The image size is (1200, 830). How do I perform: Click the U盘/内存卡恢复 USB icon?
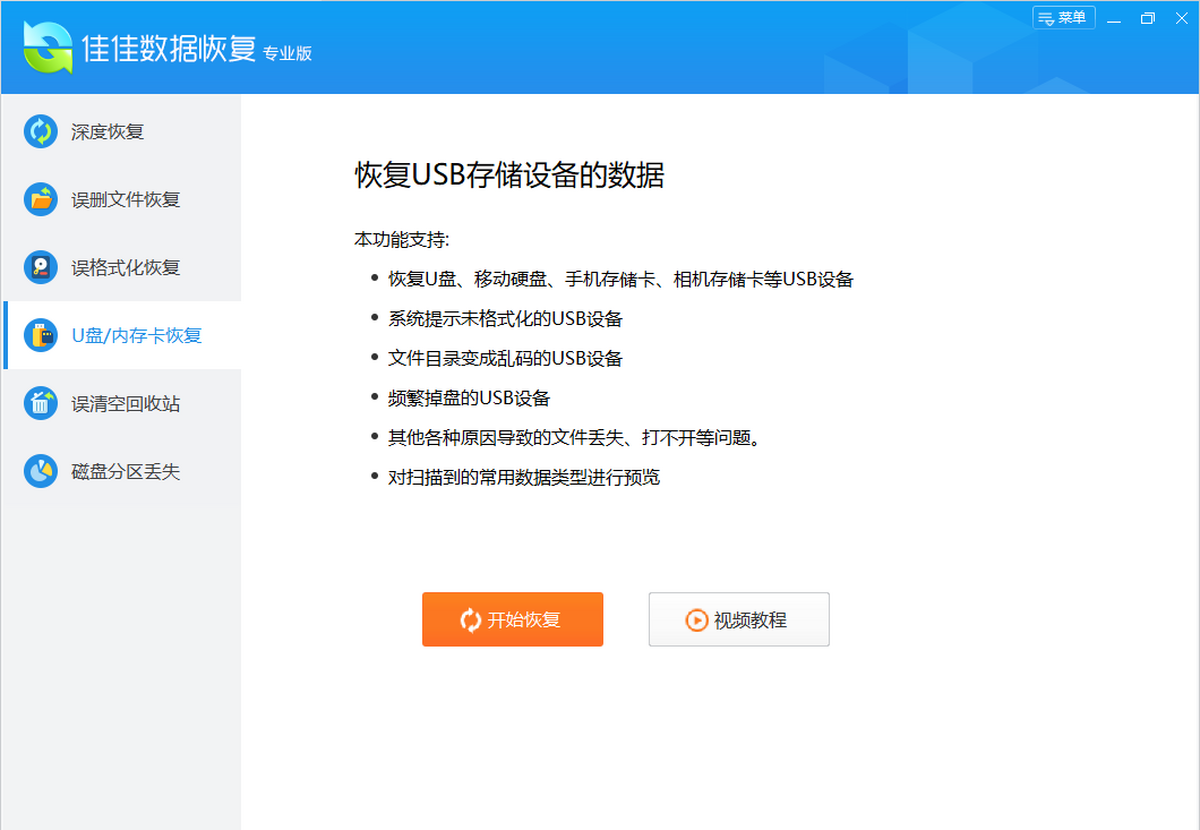click(41, 335)
